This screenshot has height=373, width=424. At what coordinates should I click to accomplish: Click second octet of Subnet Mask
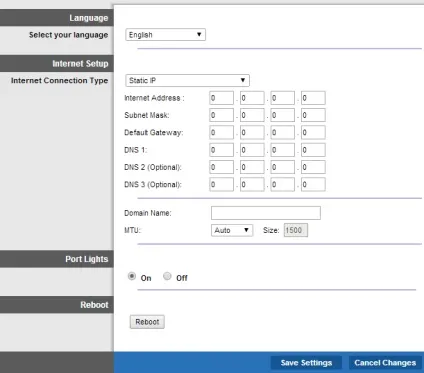[252, 115]
